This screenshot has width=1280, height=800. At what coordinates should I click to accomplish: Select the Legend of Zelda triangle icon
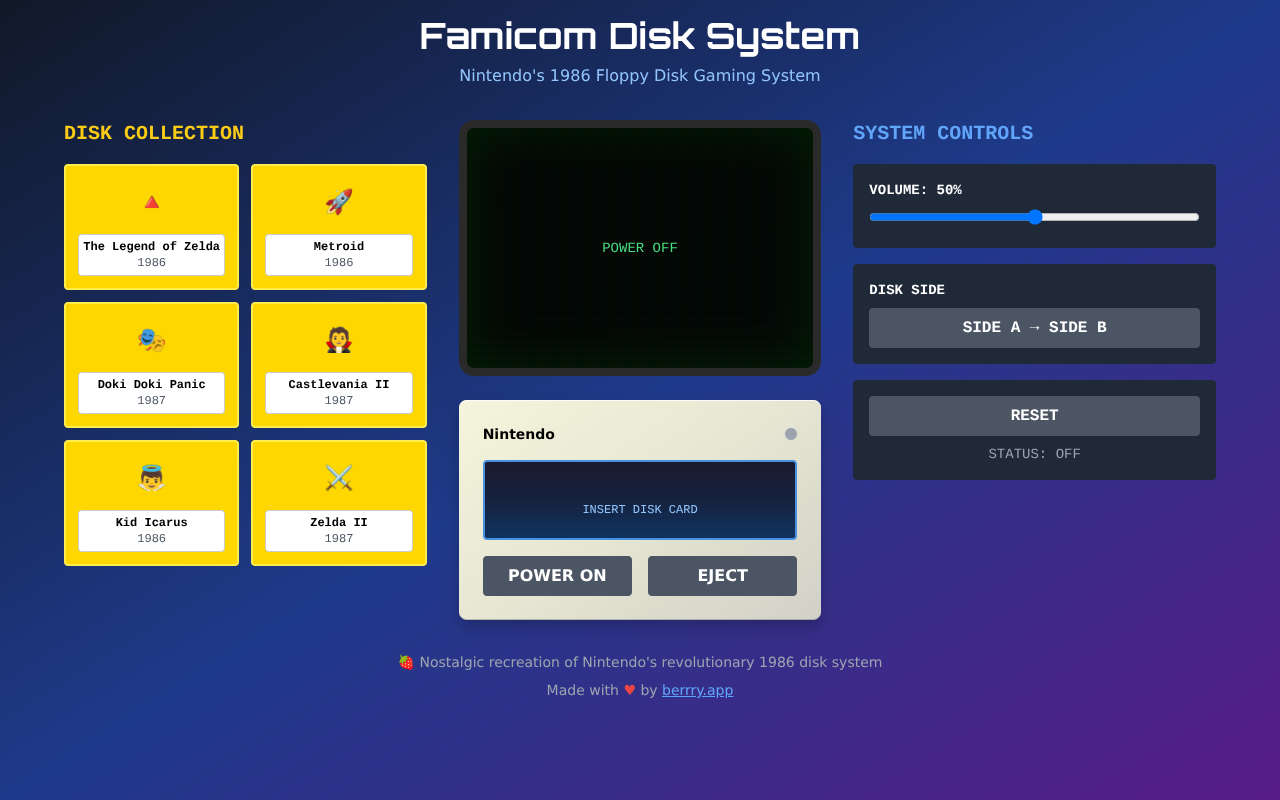tap(151, 200)
